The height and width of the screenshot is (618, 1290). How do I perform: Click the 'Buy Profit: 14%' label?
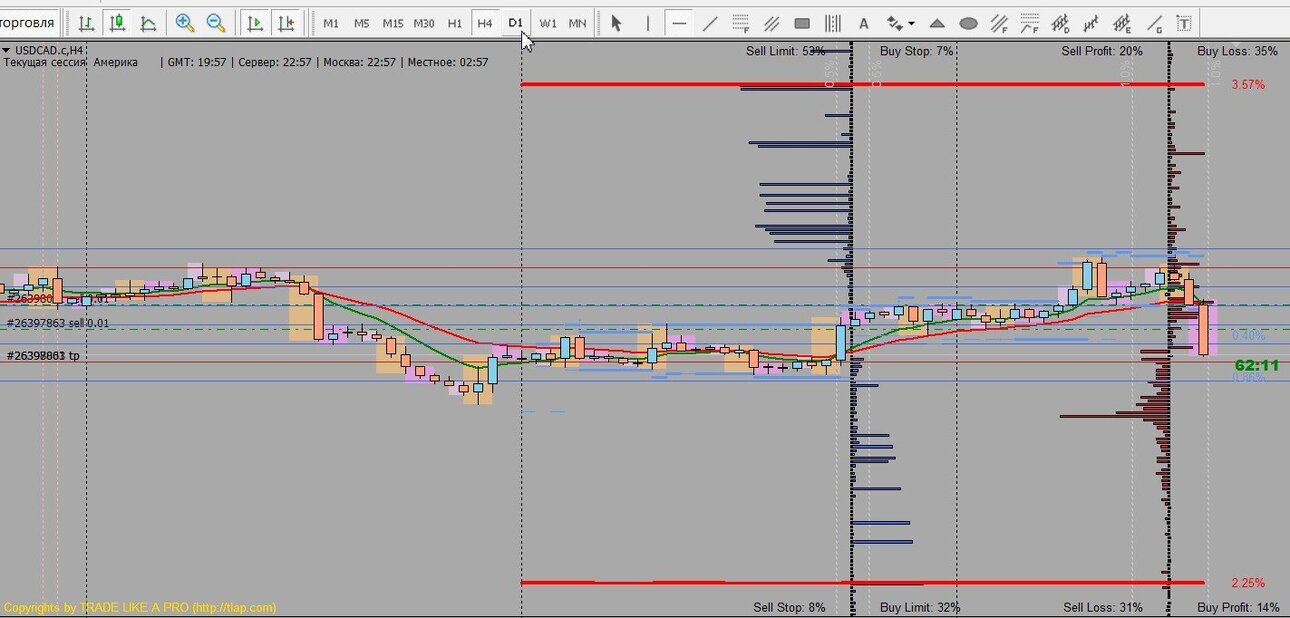pyautogui.click(x=1238, y=607)
